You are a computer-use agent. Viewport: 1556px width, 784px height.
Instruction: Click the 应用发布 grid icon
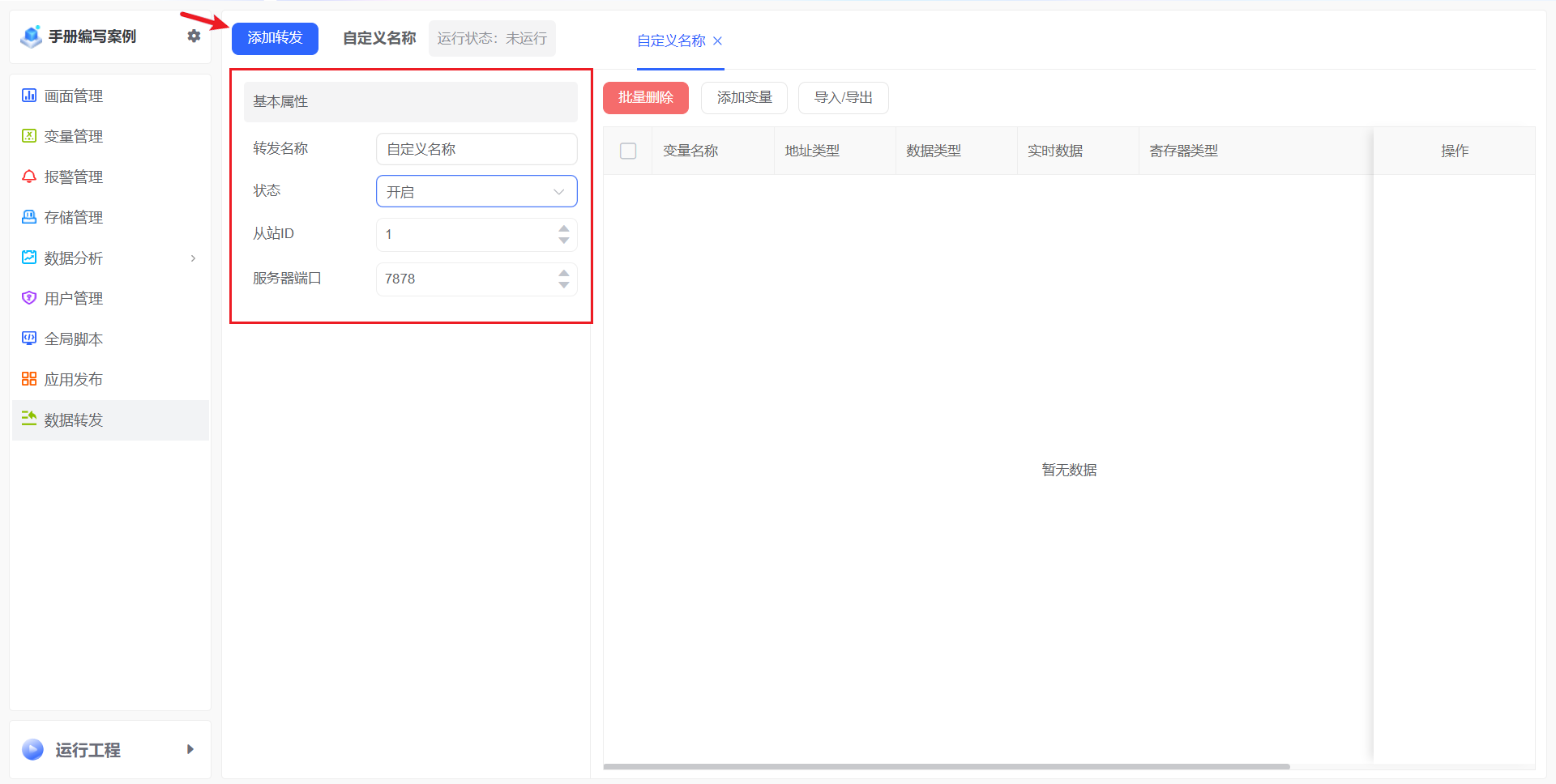click(x=29, y=379)
